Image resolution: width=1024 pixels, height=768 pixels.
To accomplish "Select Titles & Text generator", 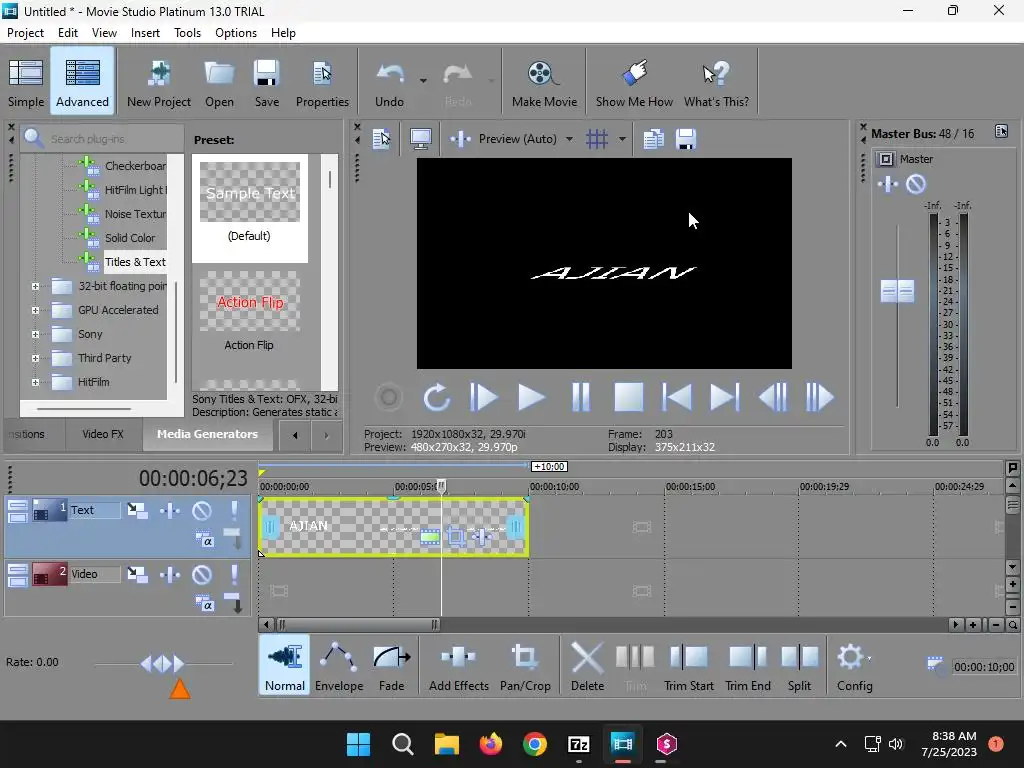I will click(x=135, y=262).
